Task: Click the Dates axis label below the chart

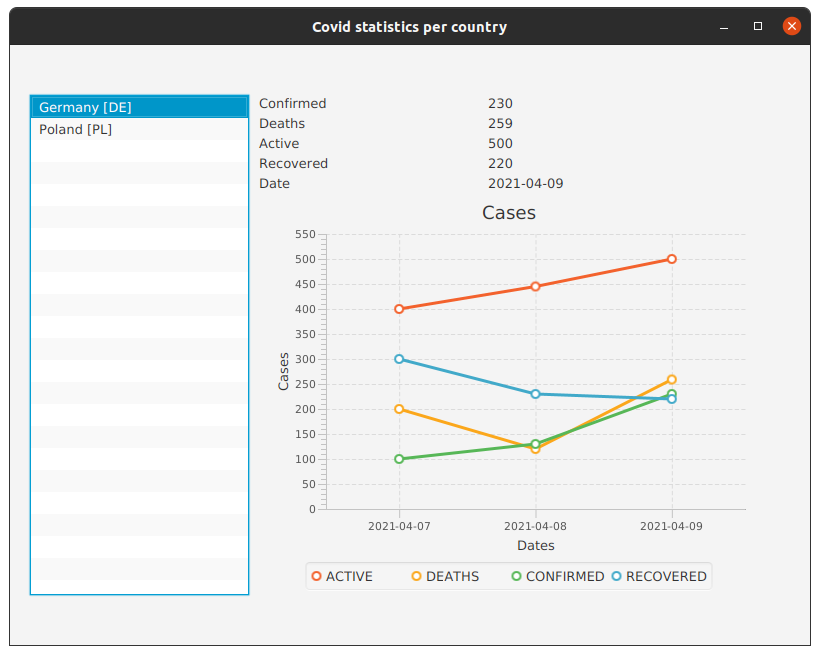Action: point(536,546)
